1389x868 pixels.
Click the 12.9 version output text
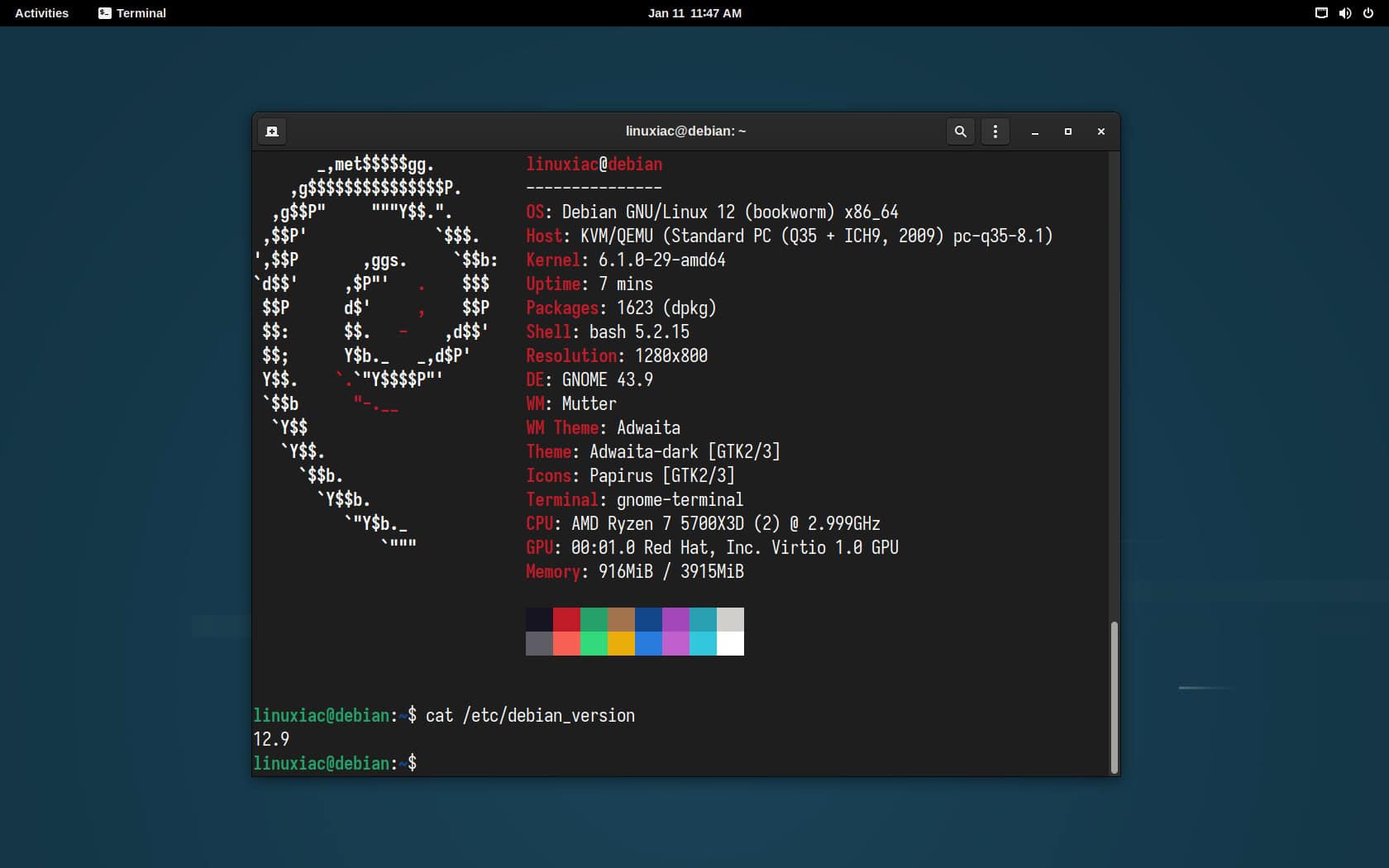click(x=271, y=739)
